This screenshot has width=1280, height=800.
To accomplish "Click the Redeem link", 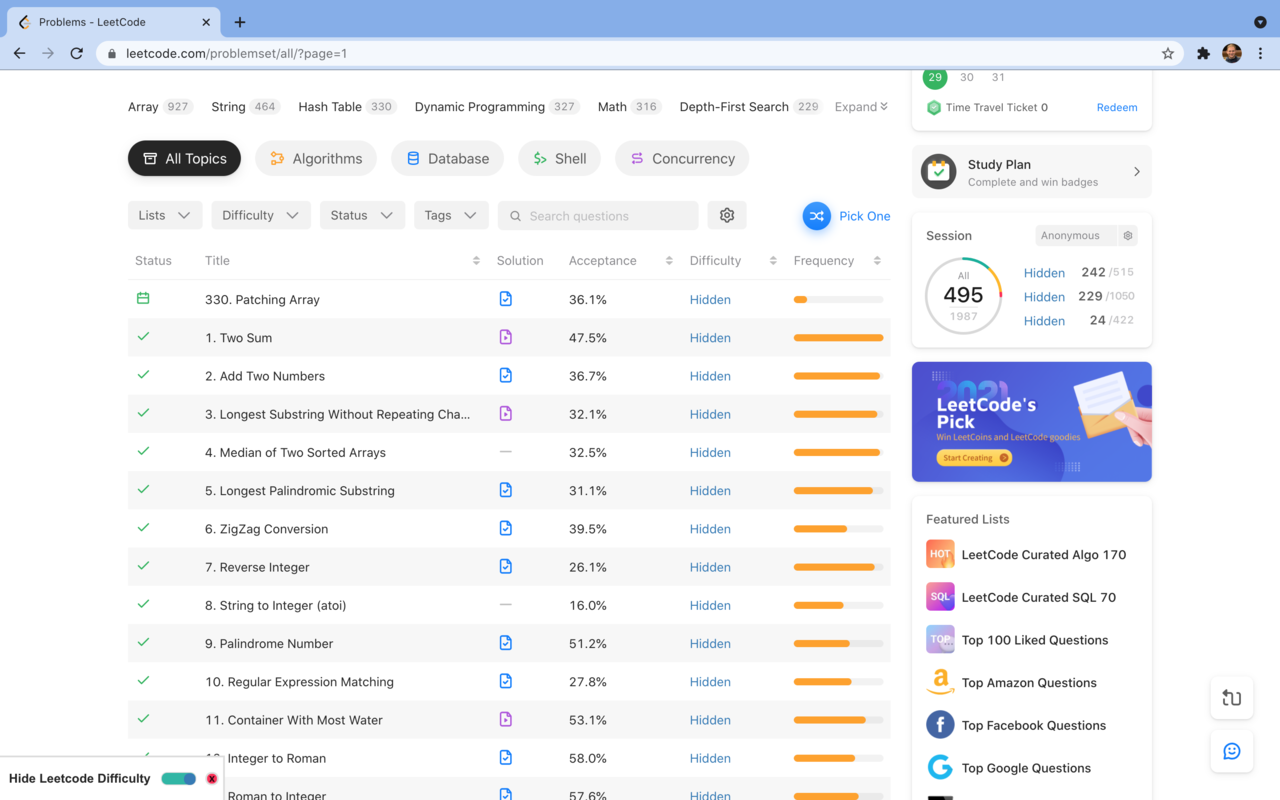I will (1117, 107).
